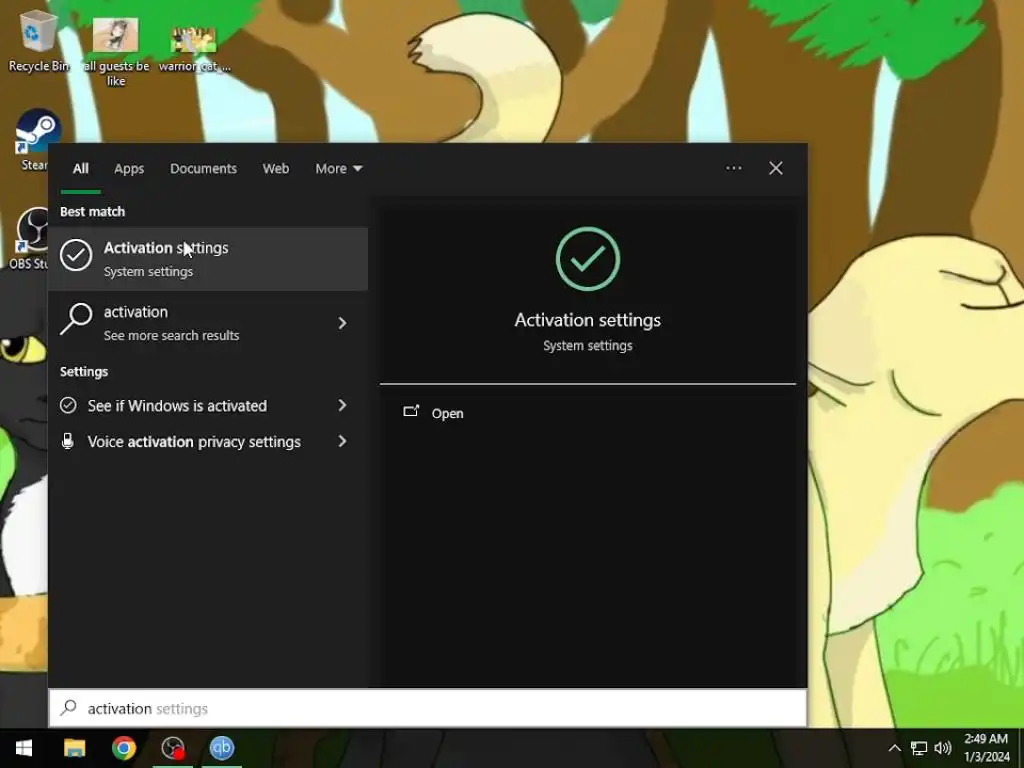Viewport: 1024px width, 768px height.
Task: Click the search input box
Action: (428, 709)
